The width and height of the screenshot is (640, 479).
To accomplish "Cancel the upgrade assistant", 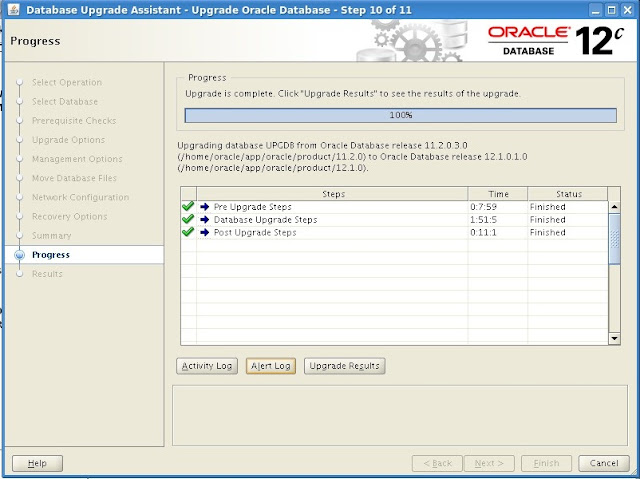I will tap(604, 463).
